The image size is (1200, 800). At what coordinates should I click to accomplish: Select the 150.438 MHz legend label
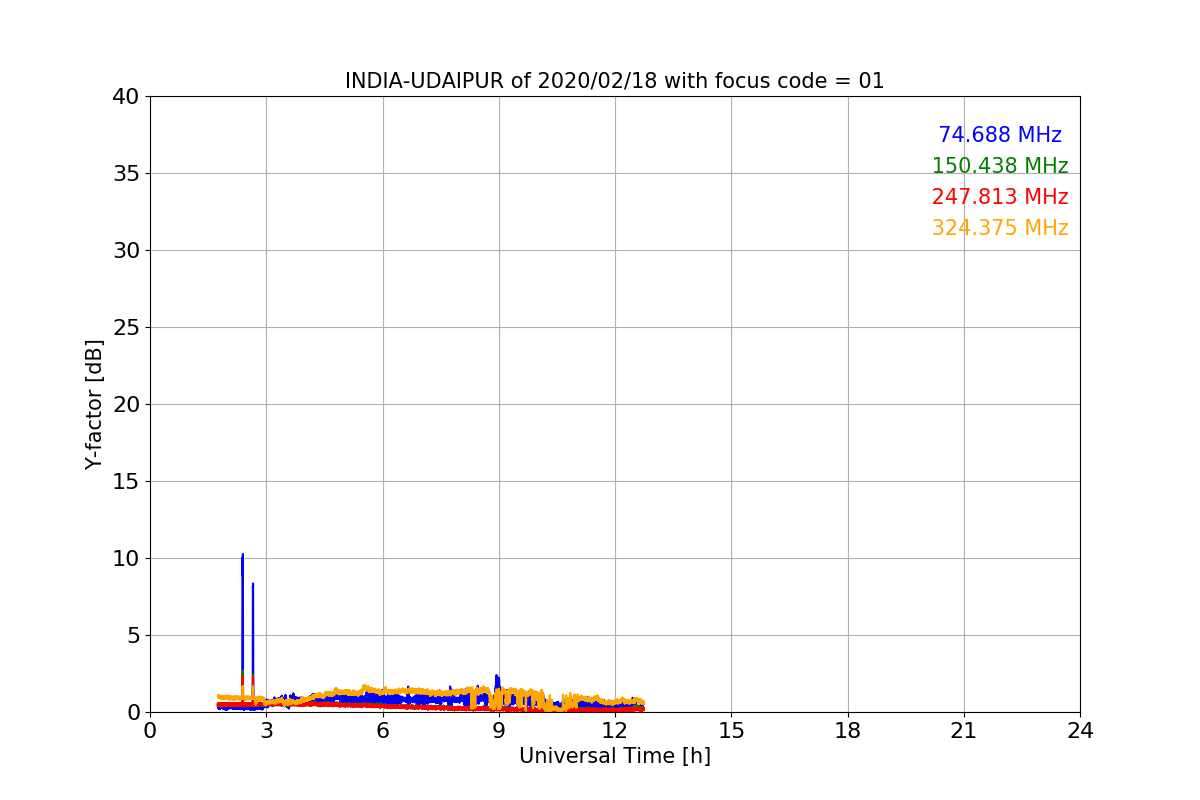click(x=1000, y=166)
